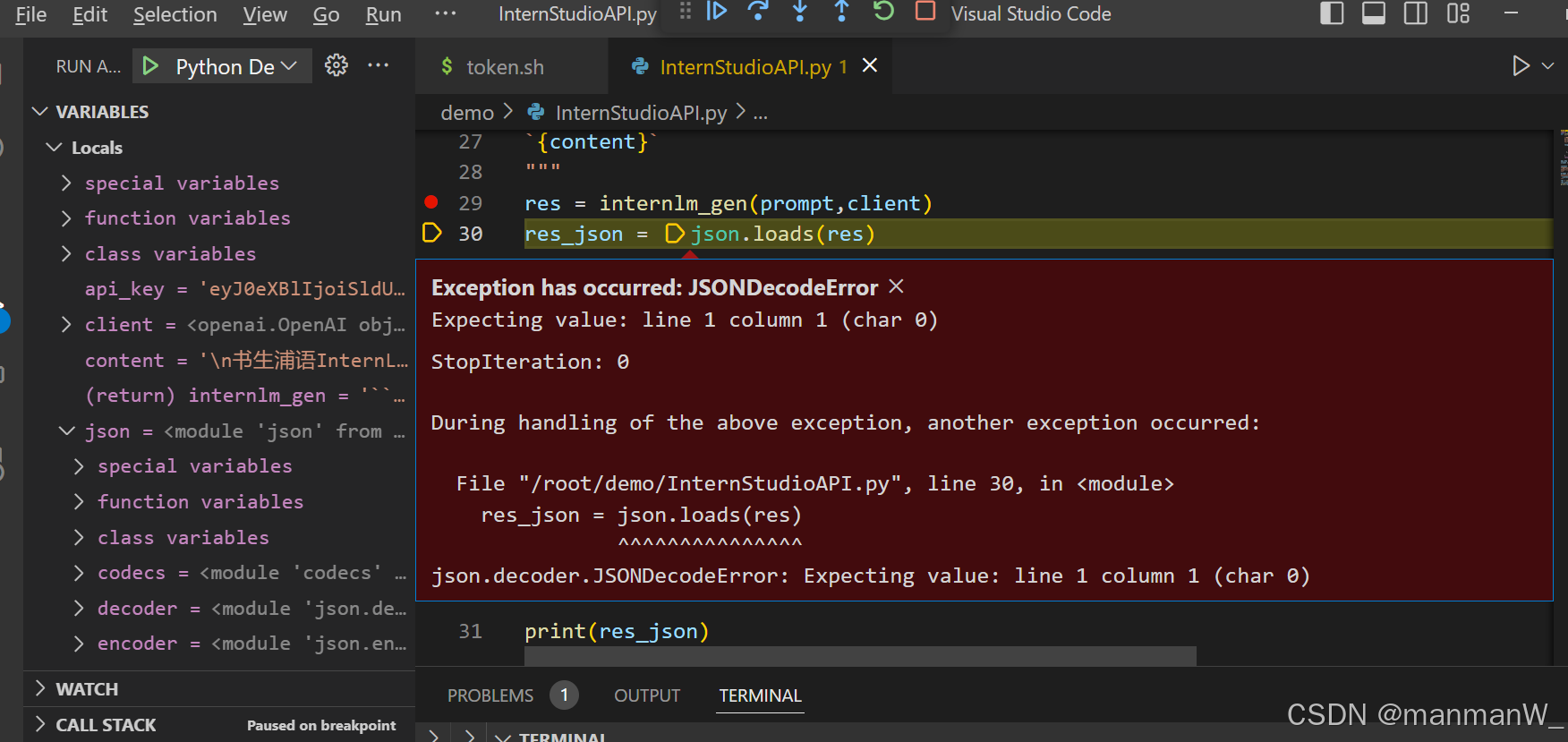Click the Step Into debug icon
The height and width of the screenshot is (742, 1568).
click(800, 12)
